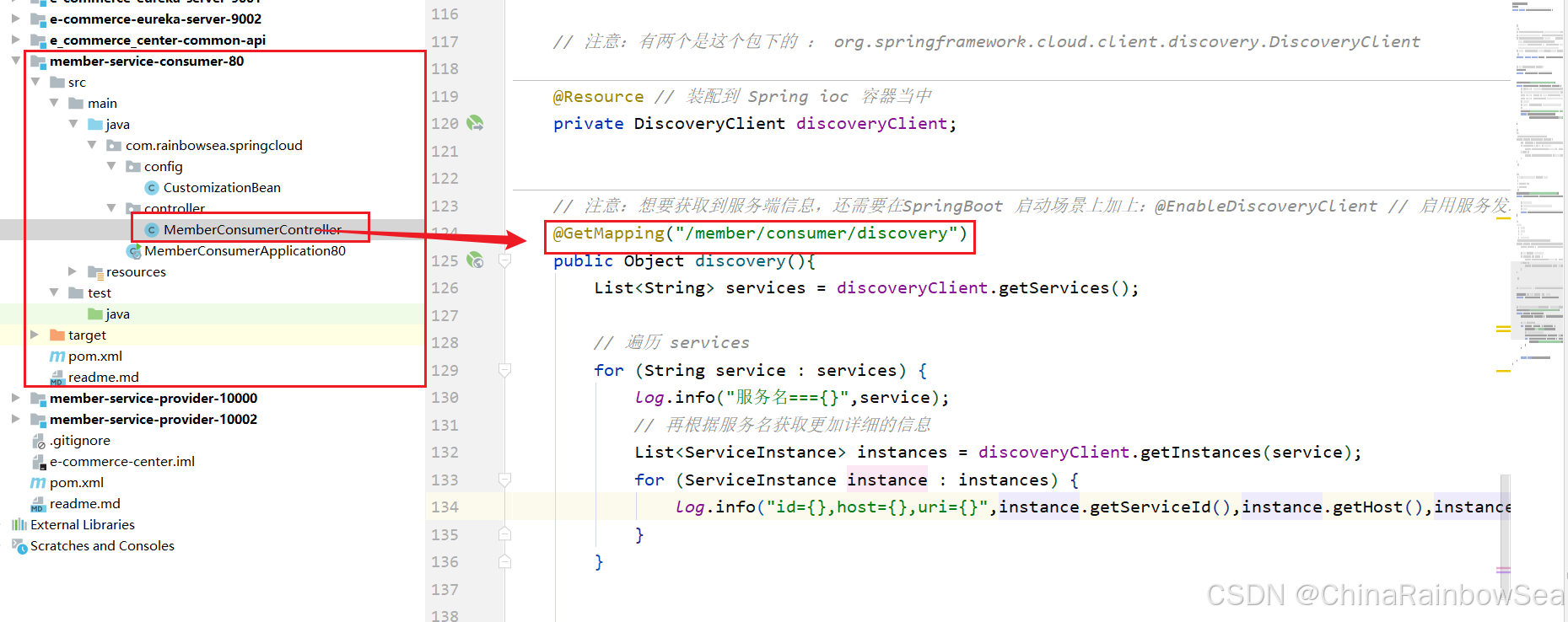Select the MemberConsumerController class icon
The image size is (1568, 622).
tap(152, 229)
